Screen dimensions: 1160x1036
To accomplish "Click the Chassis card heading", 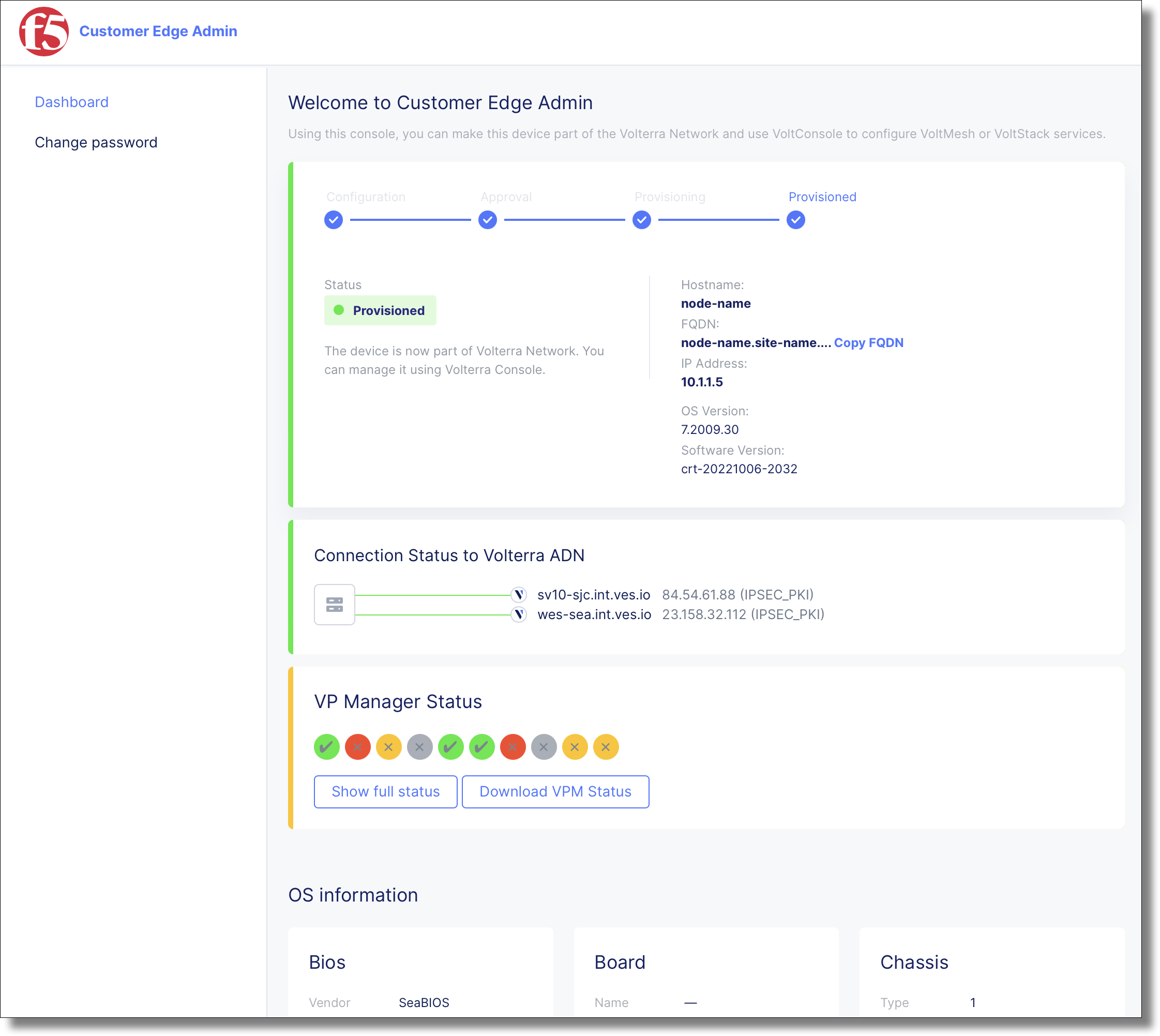I will [x=914, y=963].
